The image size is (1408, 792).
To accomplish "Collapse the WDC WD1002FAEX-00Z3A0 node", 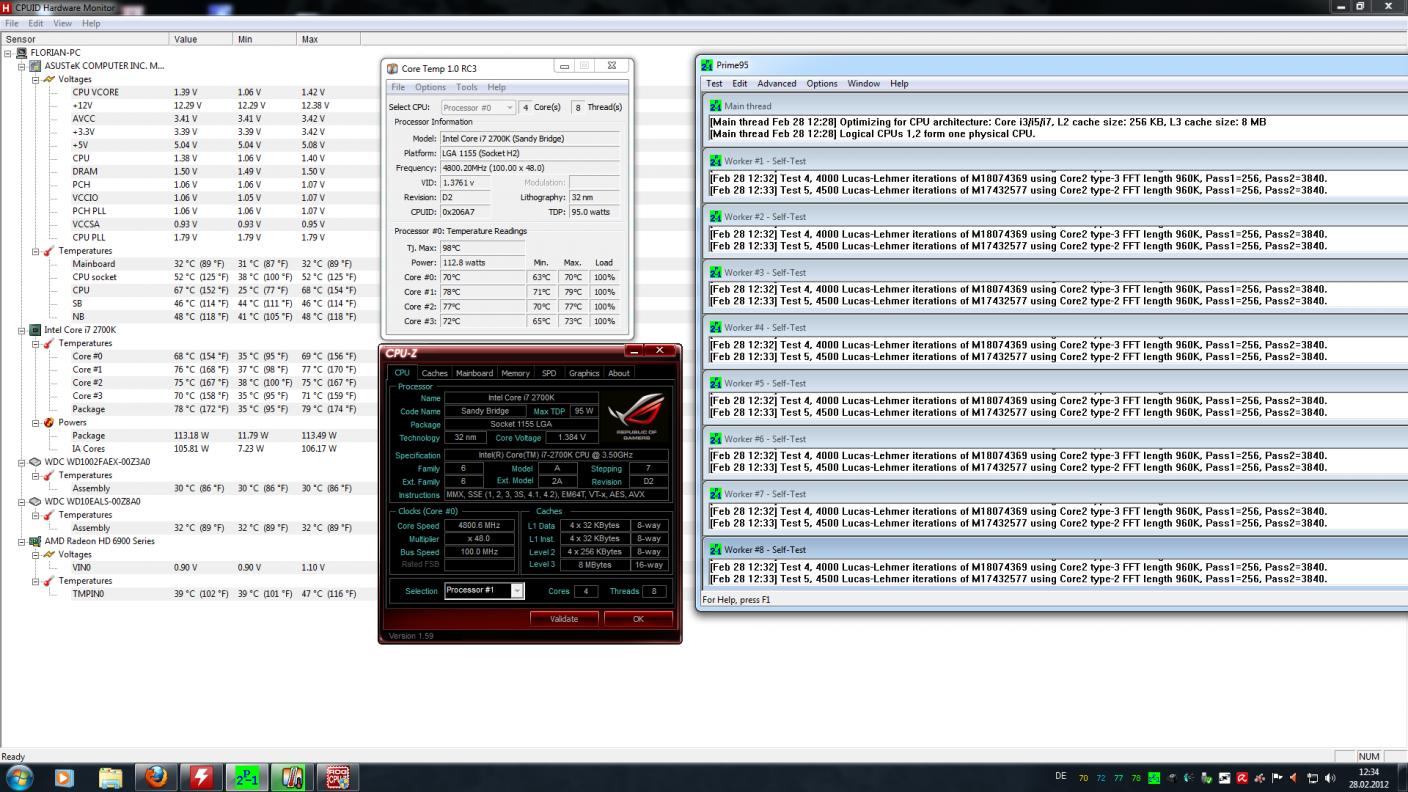I will click(x=22, y=462).
